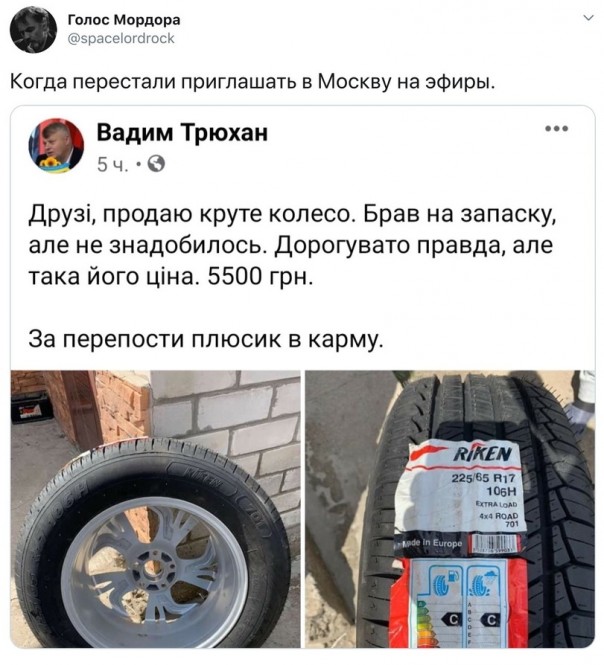Click the 225/65 R17 size label
Viewport: 604px width, 665px height.
(x=484, y=478)
